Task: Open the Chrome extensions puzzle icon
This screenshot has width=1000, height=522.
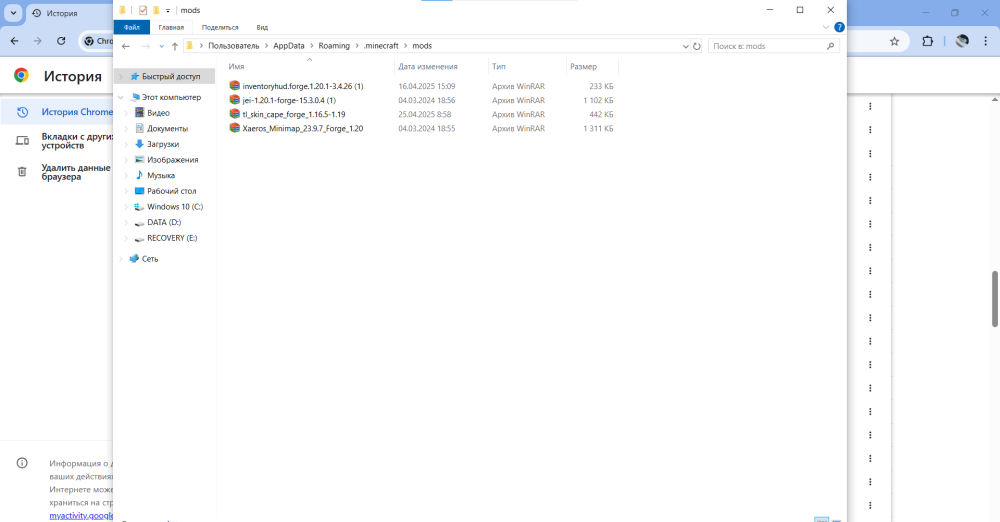Action: click(x=927, y=41)
